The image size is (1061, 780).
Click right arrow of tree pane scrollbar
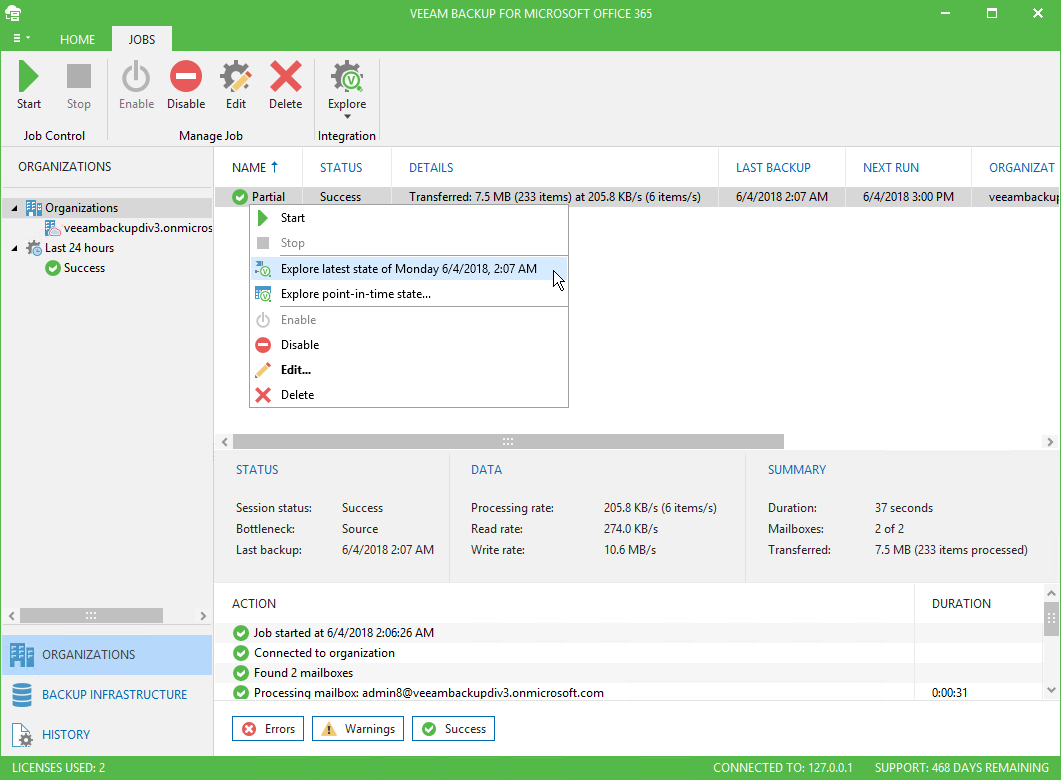coord(203,616)
